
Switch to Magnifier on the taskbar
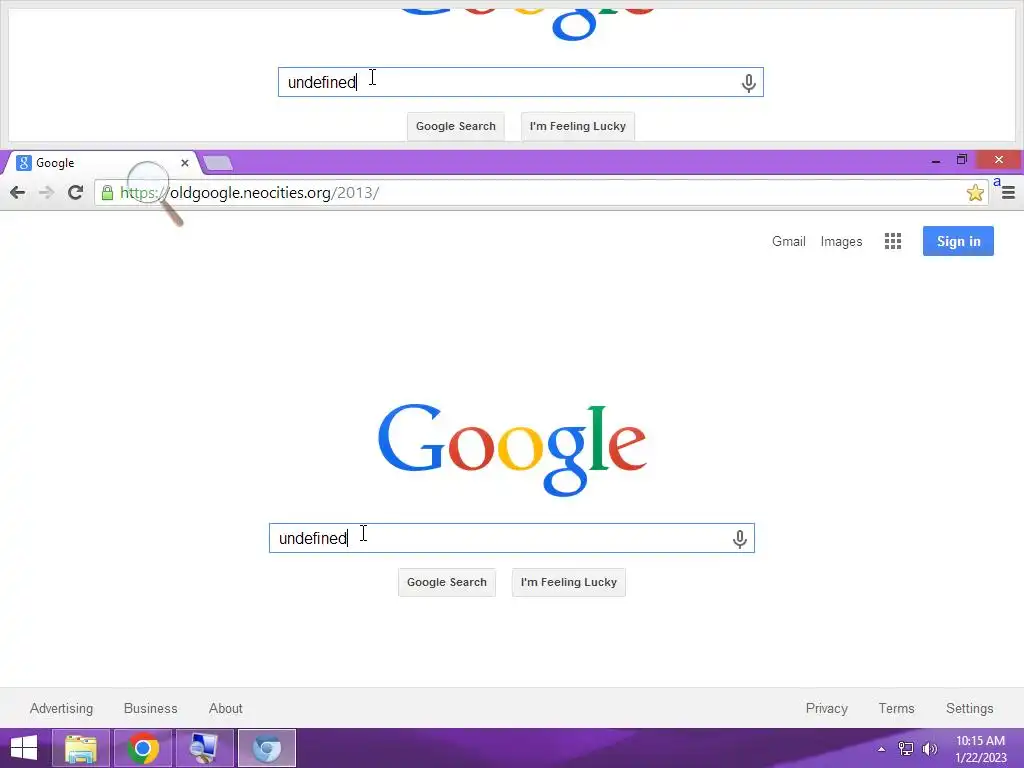pos(204,748)
